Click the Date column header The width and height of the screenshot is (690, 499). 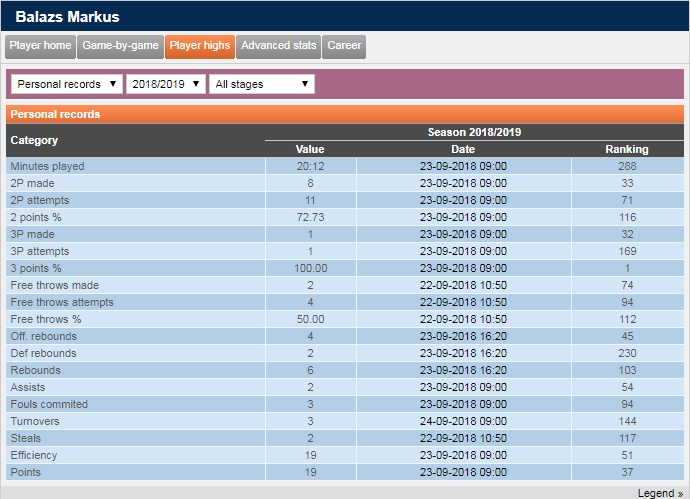tap(463, 149)
